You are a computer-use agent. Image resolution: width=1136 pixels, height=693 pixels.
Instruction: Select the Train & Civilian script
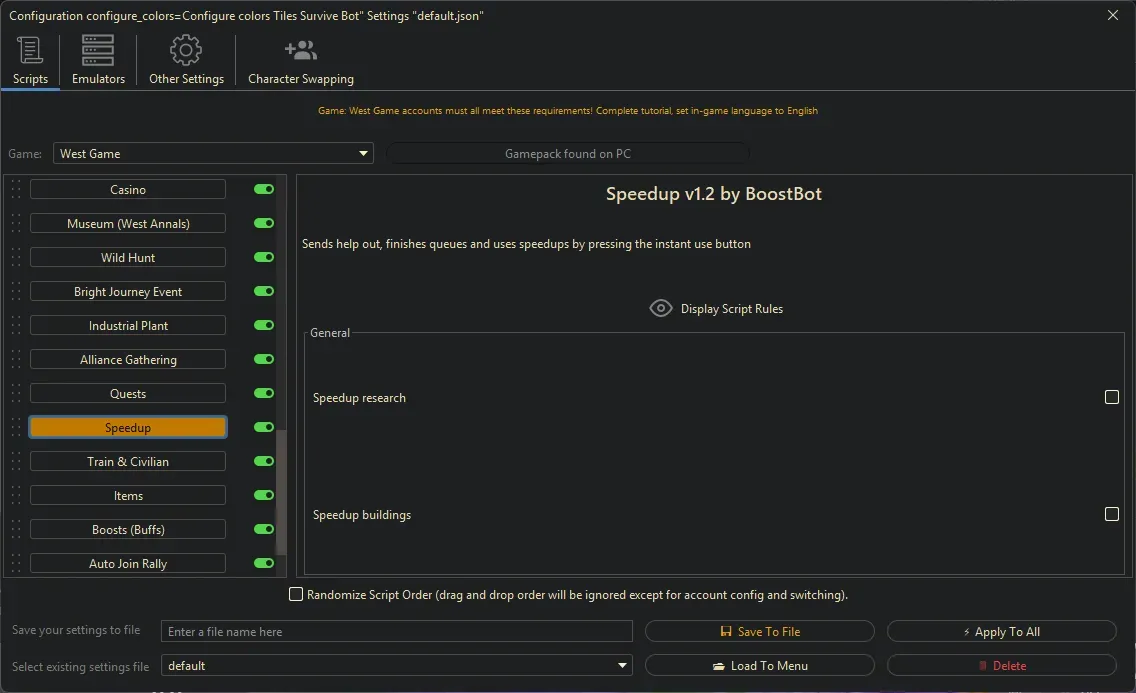[x=128, y=462]
